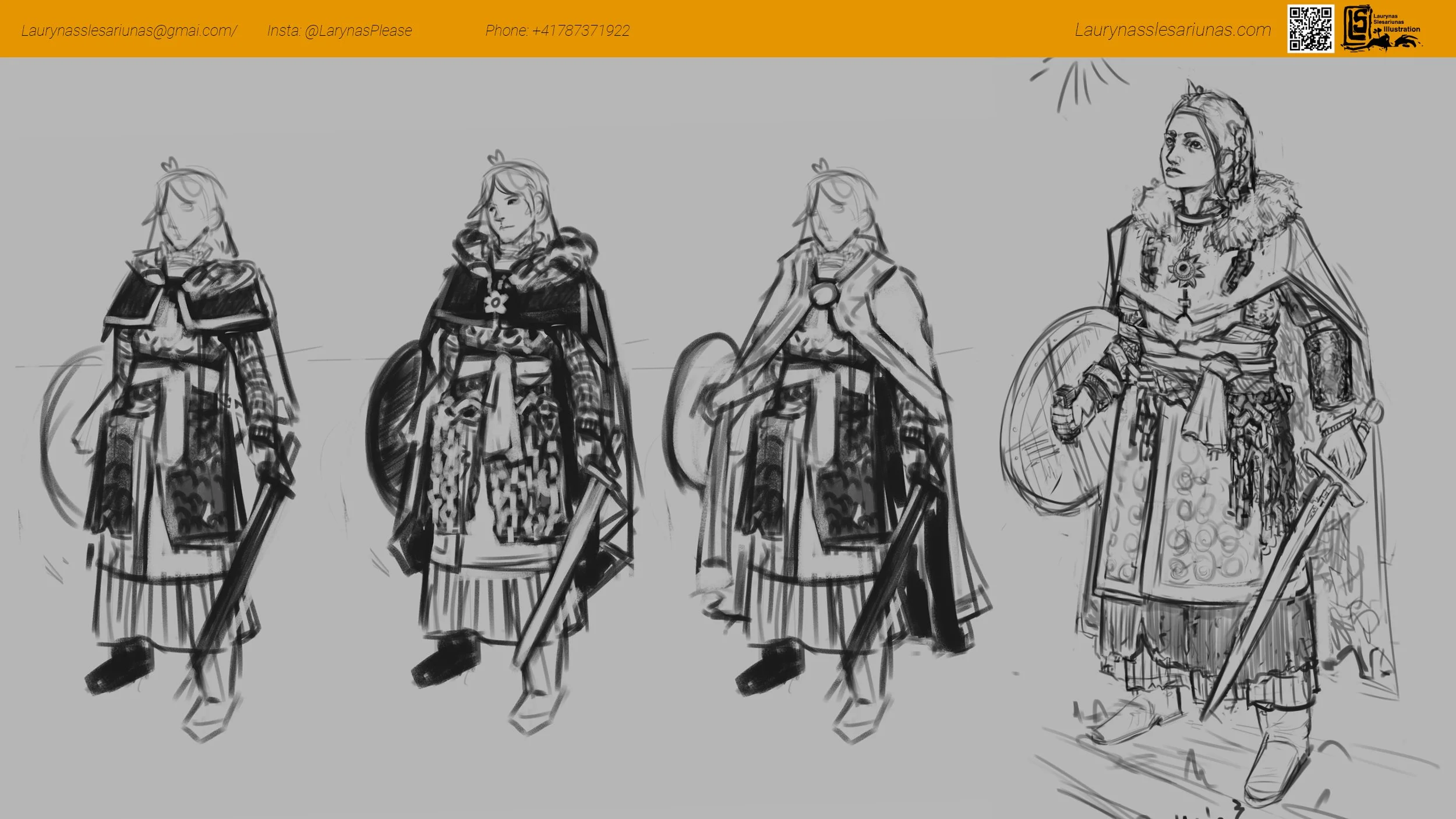
Task: Click the flower brooch on the second sketch
Action: pyautogui.click(x=496, y=302)
